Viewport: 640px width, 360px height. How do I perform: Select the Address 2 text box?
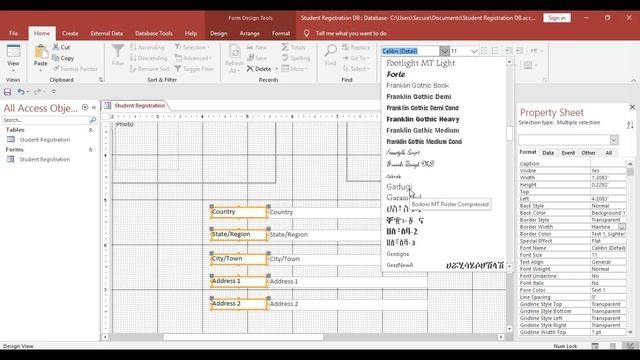click(347, 304)
